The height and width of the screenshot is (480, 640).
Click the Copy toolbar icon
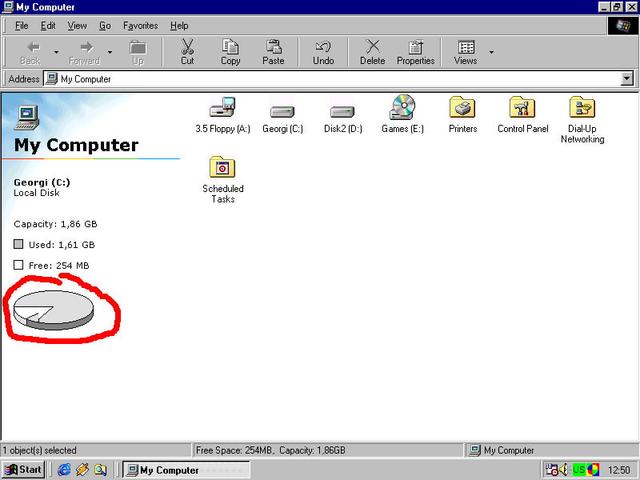coord(230,47)
